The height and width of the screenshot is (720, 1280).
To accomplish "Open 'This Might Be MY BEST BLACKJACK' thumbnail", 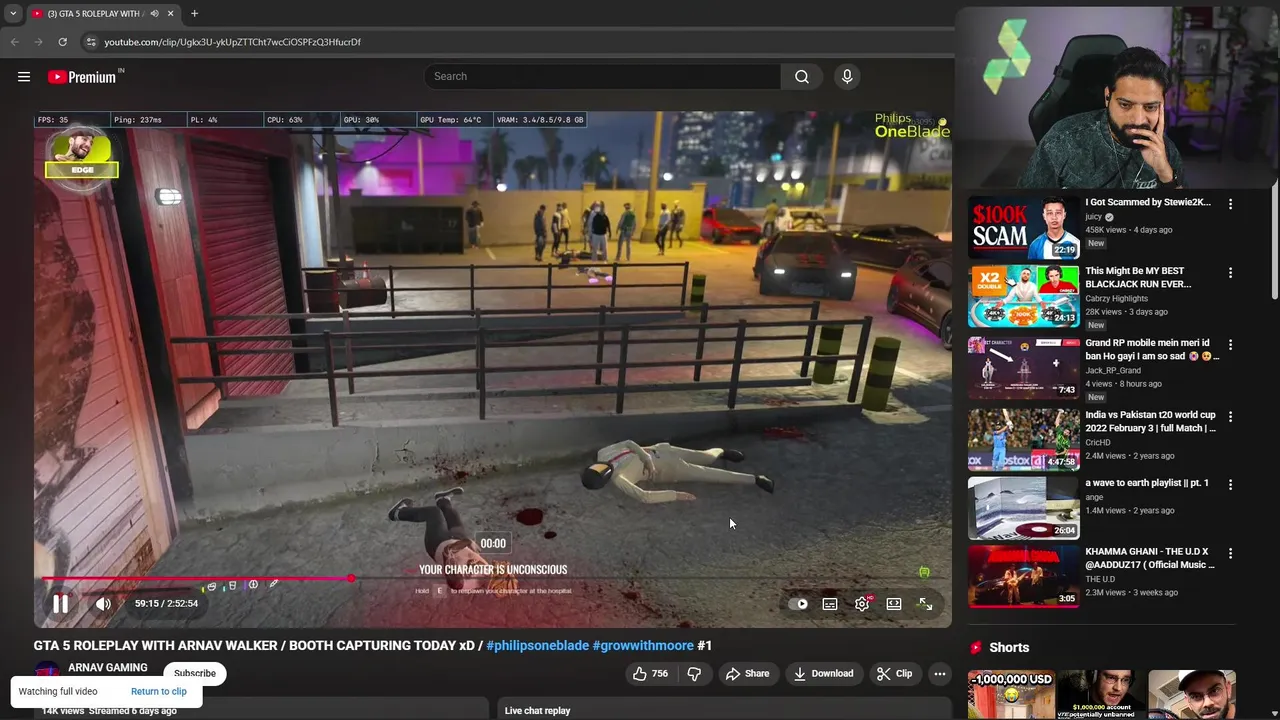I will point(1023,296).
